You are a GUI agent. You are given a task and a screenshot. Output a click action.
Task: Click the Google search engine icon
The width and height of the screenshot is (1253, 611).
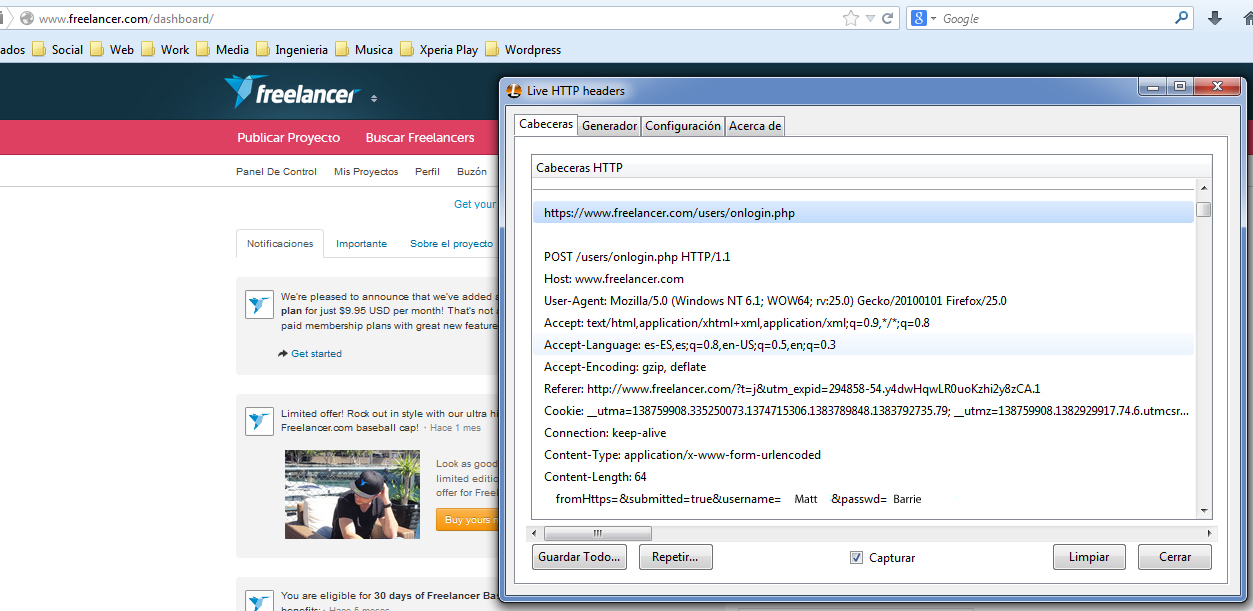coord(918,18)
